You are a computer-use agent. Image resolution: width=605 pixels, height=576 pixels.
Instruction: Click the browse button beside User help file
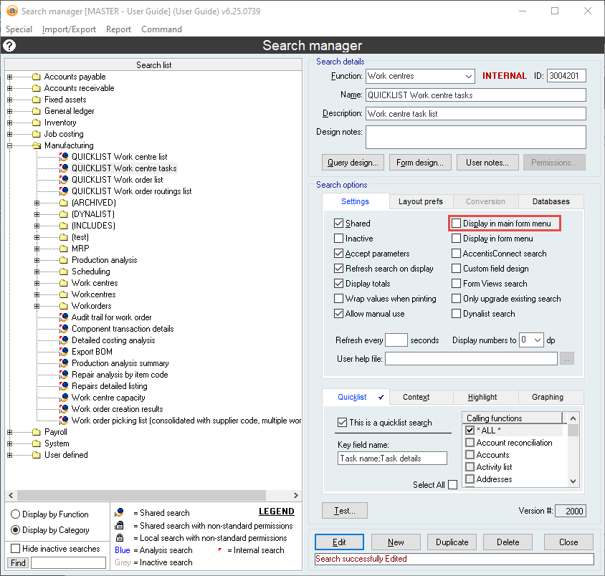(x=566, y=359)
